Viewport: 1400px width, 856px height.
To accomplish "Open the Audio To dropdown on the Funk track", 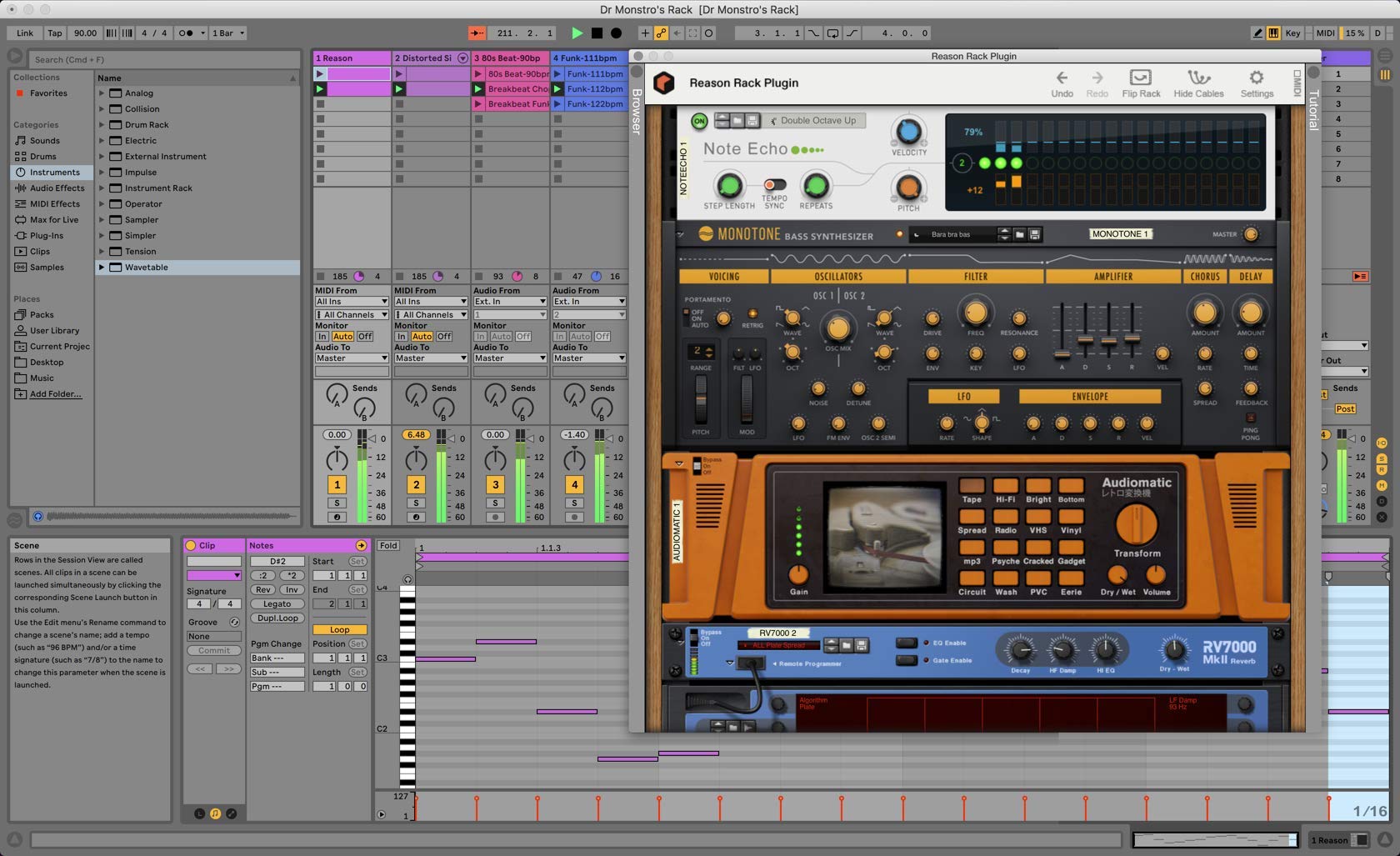I will click(x=588, y=358).
